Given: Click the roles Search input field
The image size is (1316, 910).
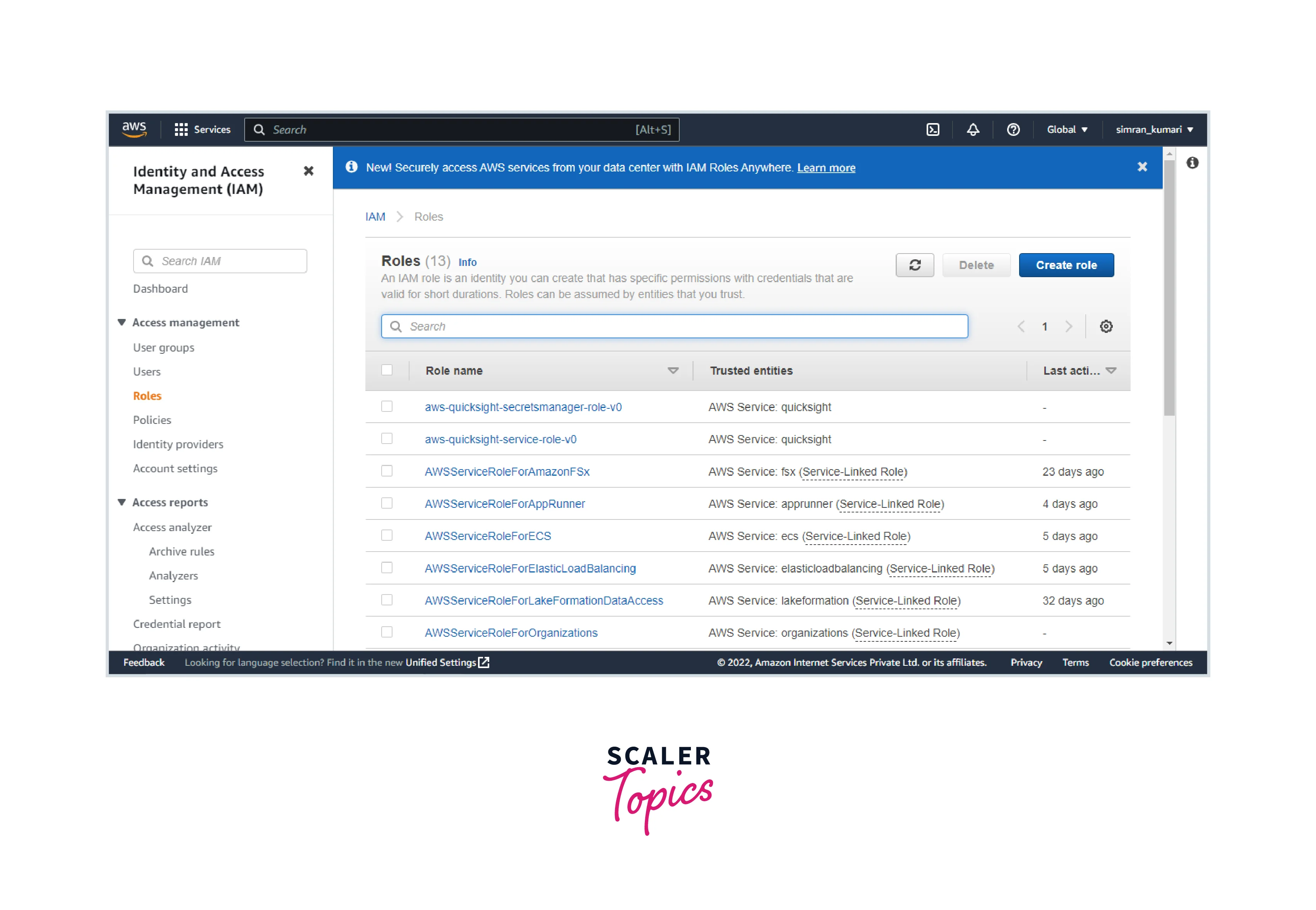Looking at the screenshot, I should point(674,327).
